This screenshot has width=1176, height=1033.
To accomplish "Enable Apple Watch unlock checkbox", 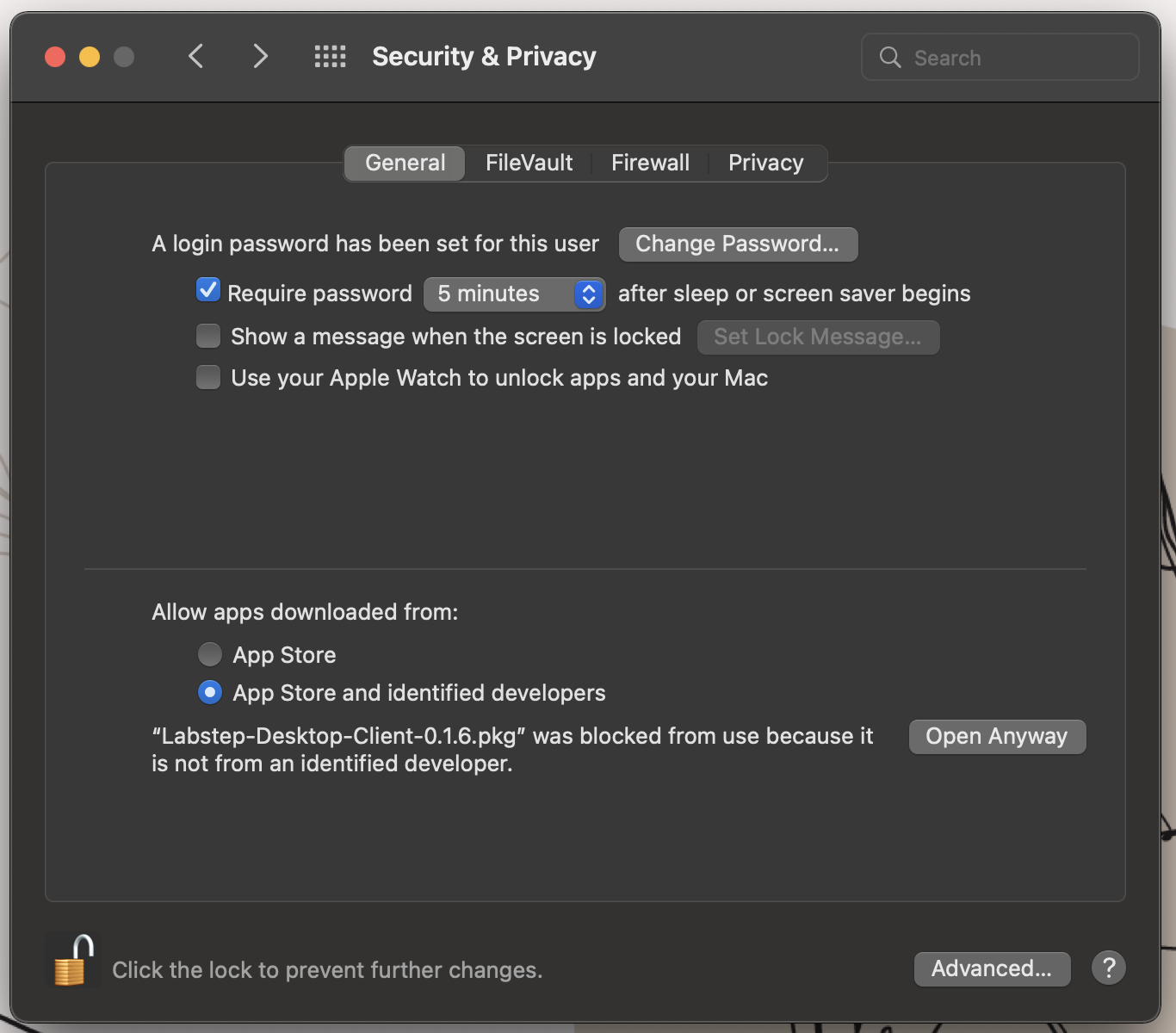I will (208, 377).
